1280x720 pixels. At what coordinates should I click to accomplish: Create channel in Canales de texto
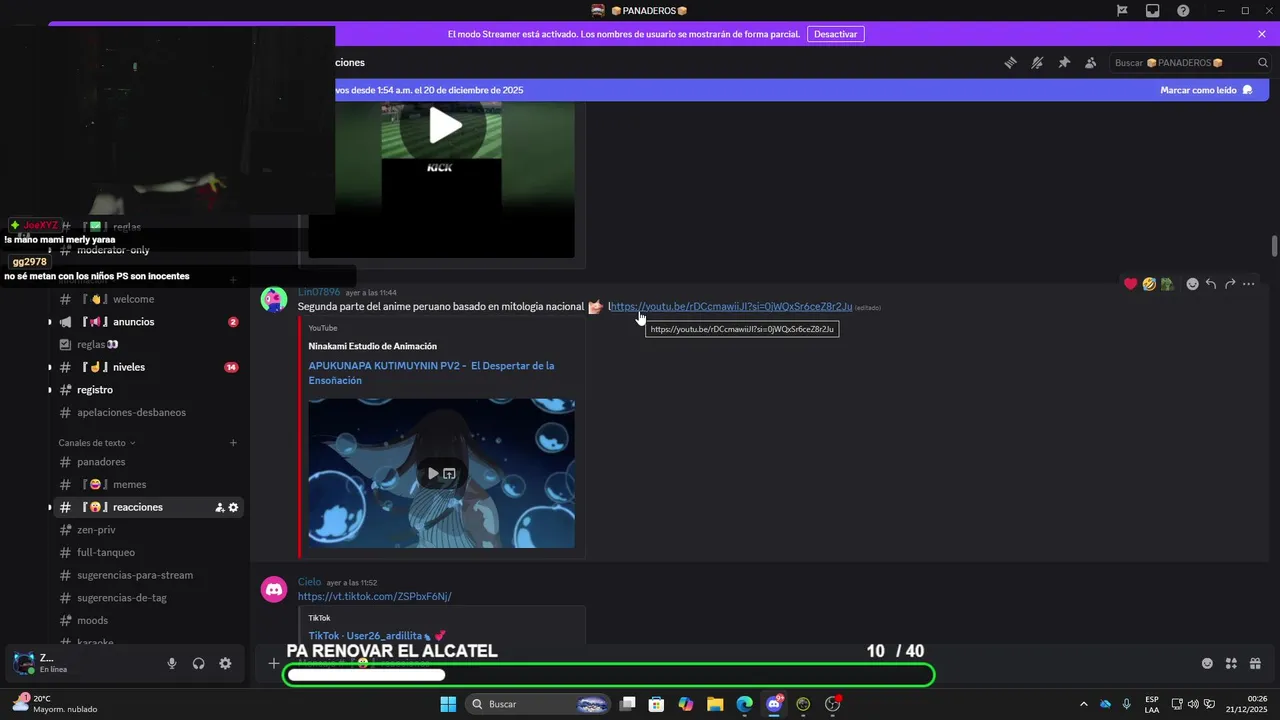click(x=233, y=443)
